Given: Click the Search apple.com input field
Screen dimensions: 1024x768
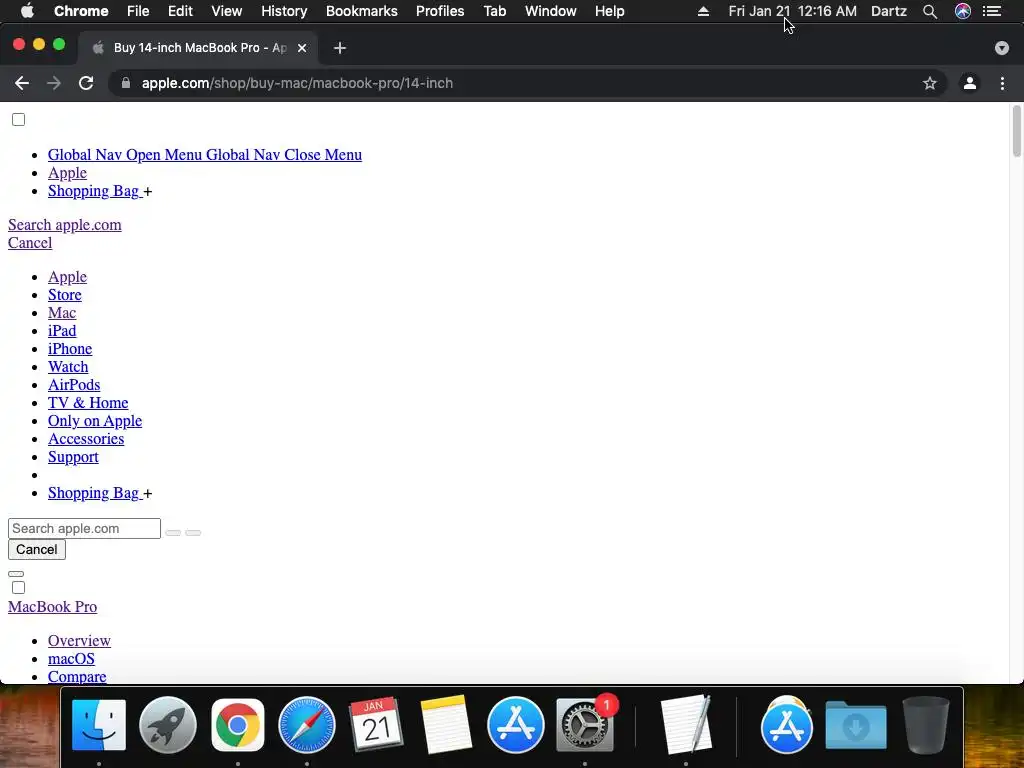Looking at the screenshot, I should (84, 528).
